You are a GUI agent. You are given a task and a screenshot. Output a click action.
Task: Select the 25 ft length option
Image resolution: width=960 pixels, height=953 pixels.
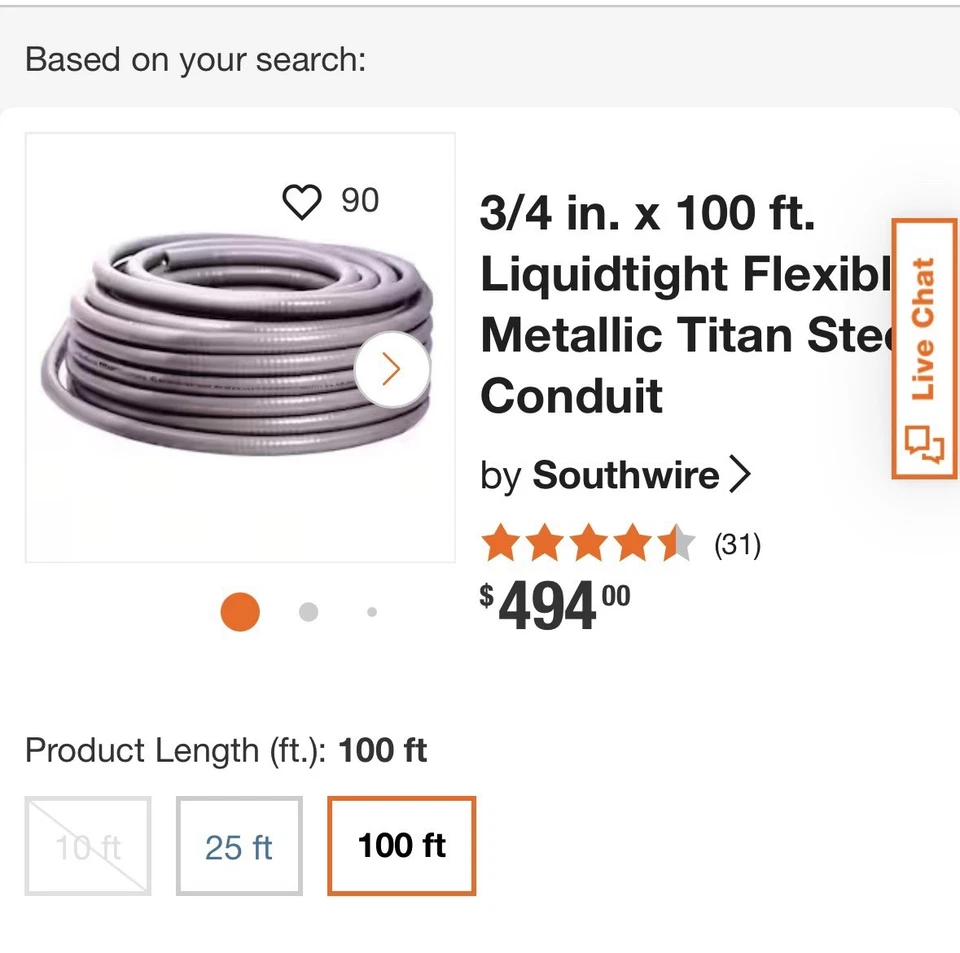[x=239, y=846]
